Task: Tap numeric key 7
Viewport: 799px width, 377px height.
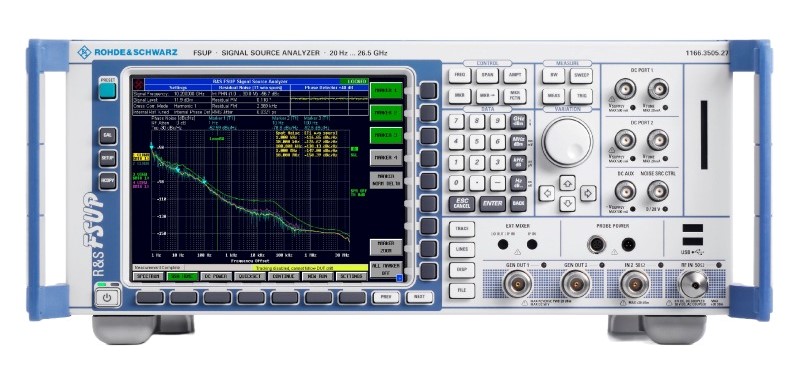Action: point(456,122)
